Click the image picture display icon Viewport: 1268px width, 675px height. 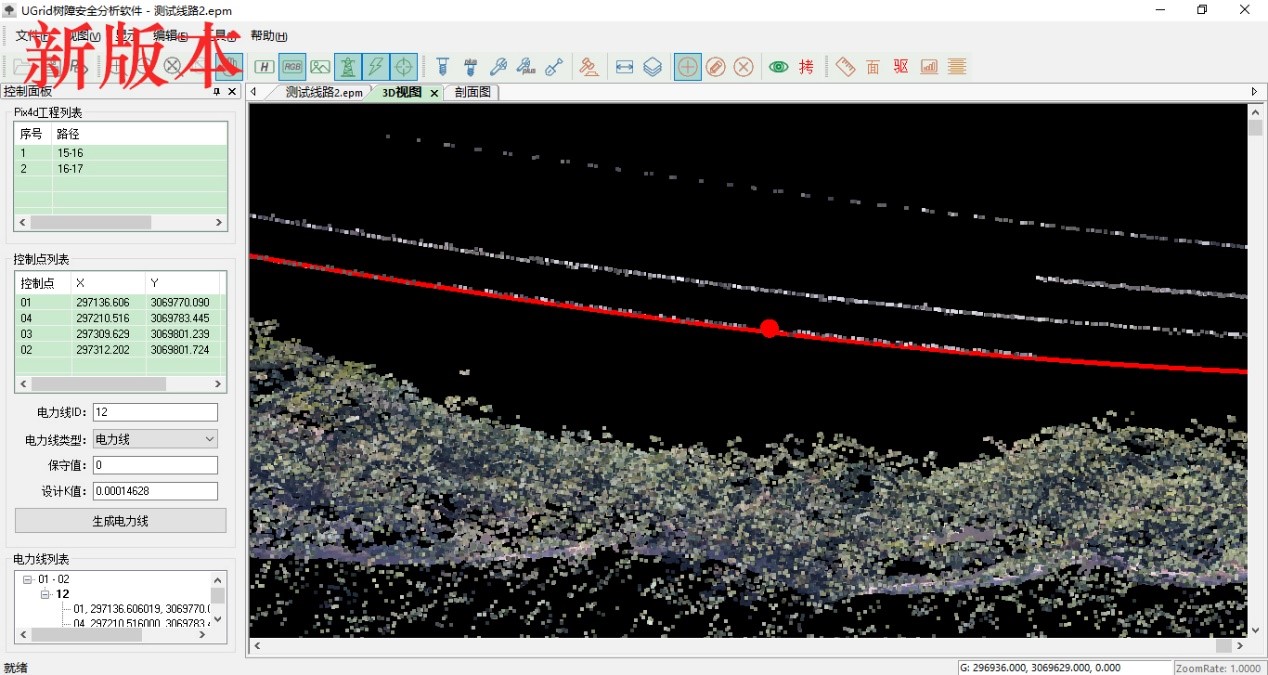click(320, 67)
